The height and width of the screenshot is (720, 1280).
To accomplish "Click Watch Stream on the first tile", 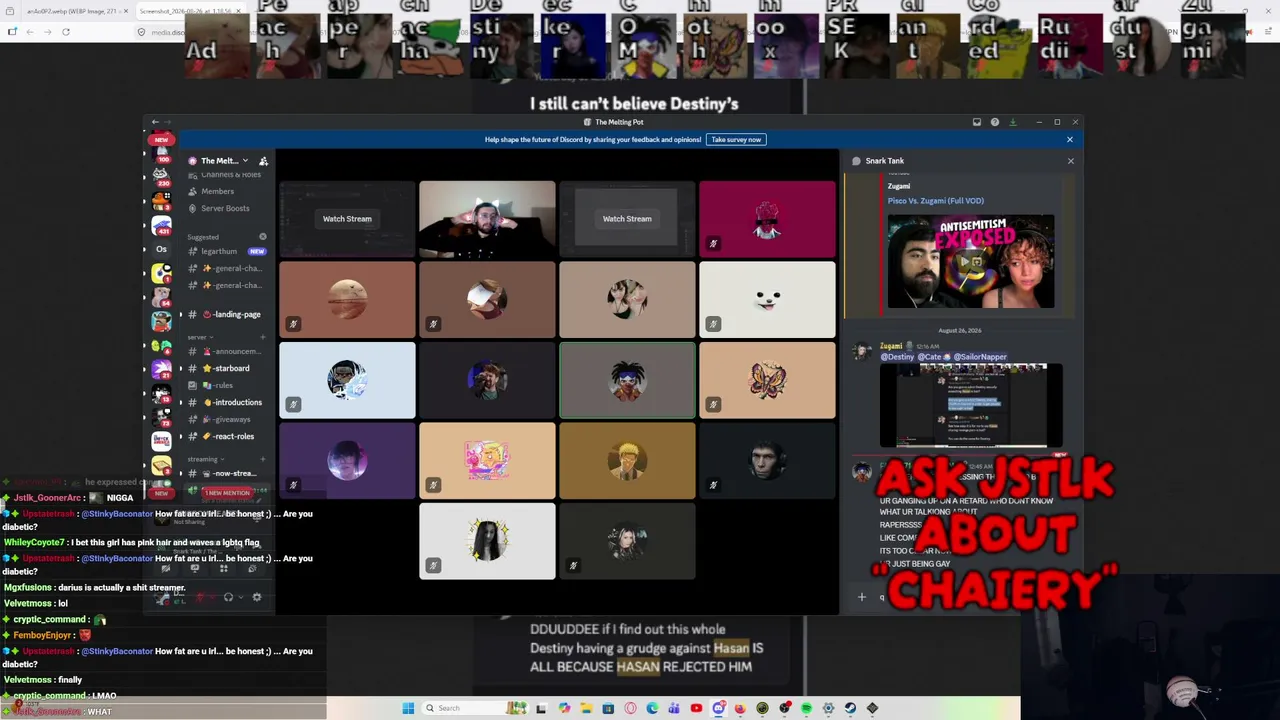I will click(347, 219).
